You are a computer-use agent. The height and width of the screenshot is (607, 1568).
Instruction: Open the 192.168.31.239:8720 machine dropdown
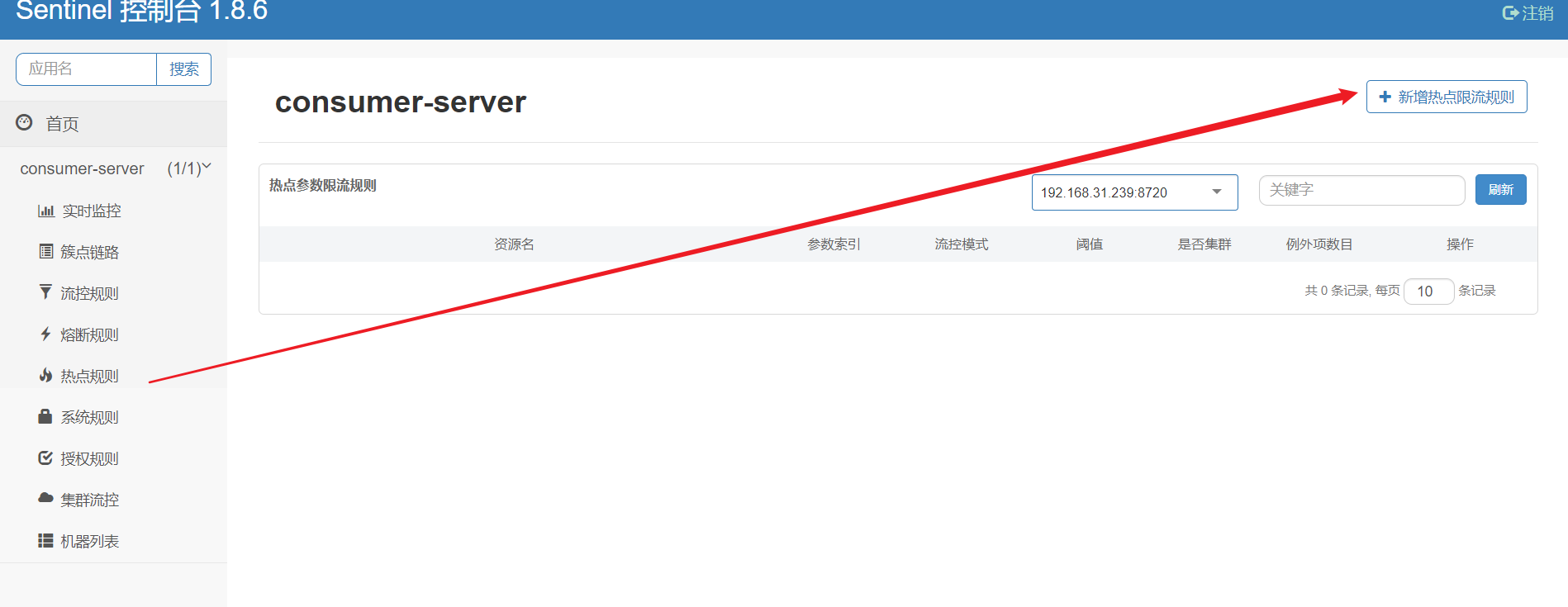point(1134,192)
